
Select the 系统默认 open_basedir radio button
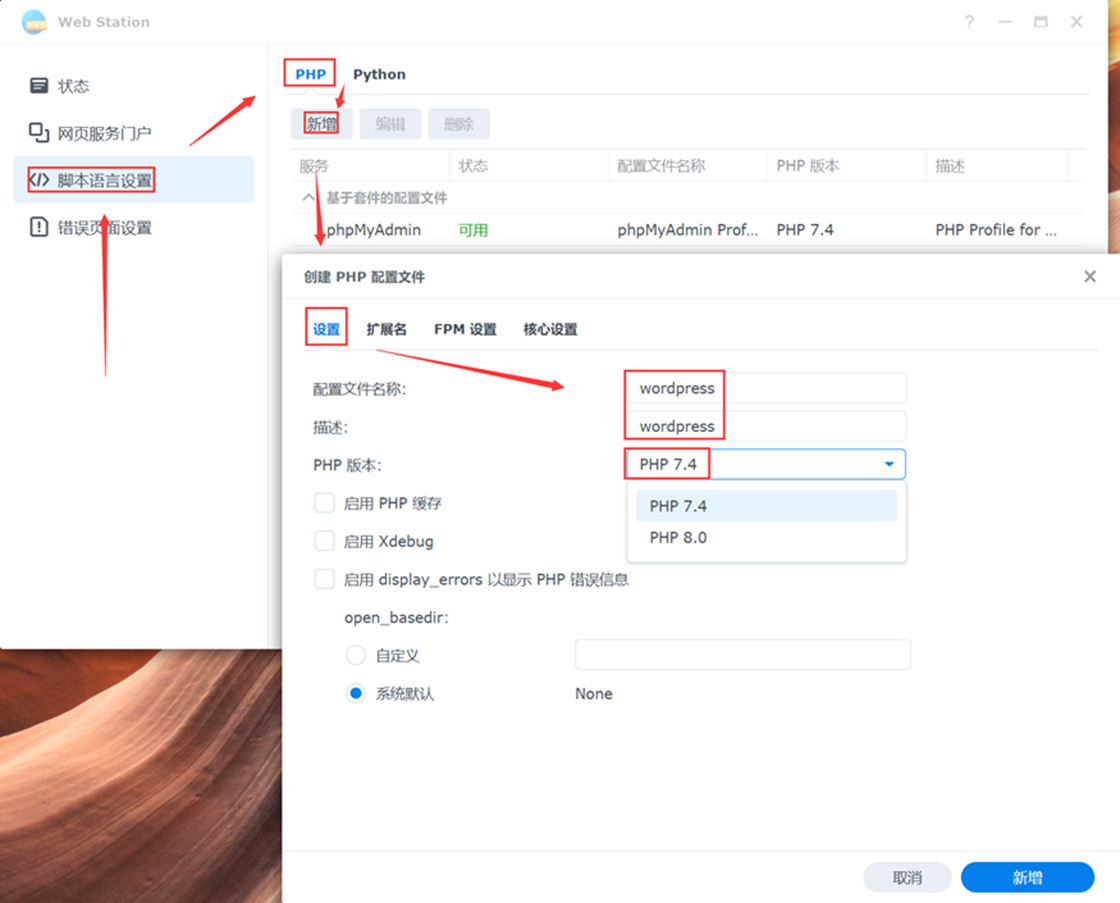point(356,693)
